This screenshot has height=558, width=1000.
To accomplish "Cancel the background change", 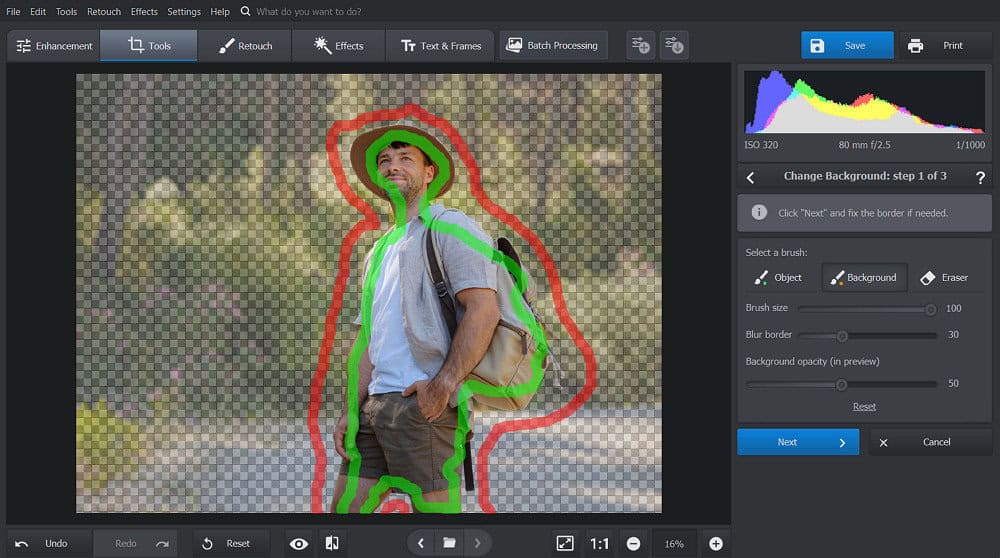I will pyautogui.click(x=928, y=442).
